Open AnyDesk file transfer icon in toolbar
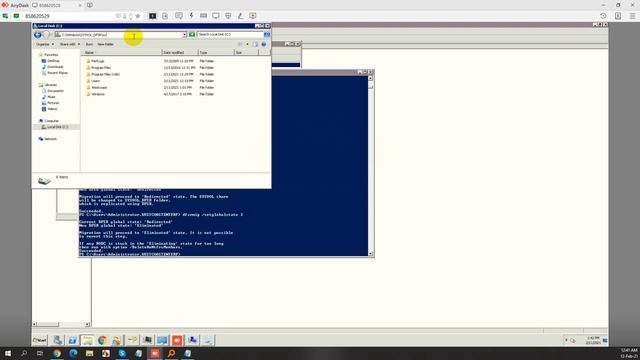Image resolution: width=640 pixels, height=360 pixels. pos(165,16)
